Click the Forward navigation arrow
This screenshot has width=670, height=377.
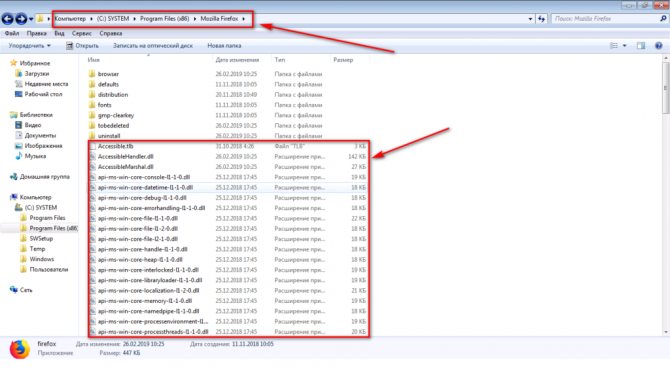click(21, 19)
